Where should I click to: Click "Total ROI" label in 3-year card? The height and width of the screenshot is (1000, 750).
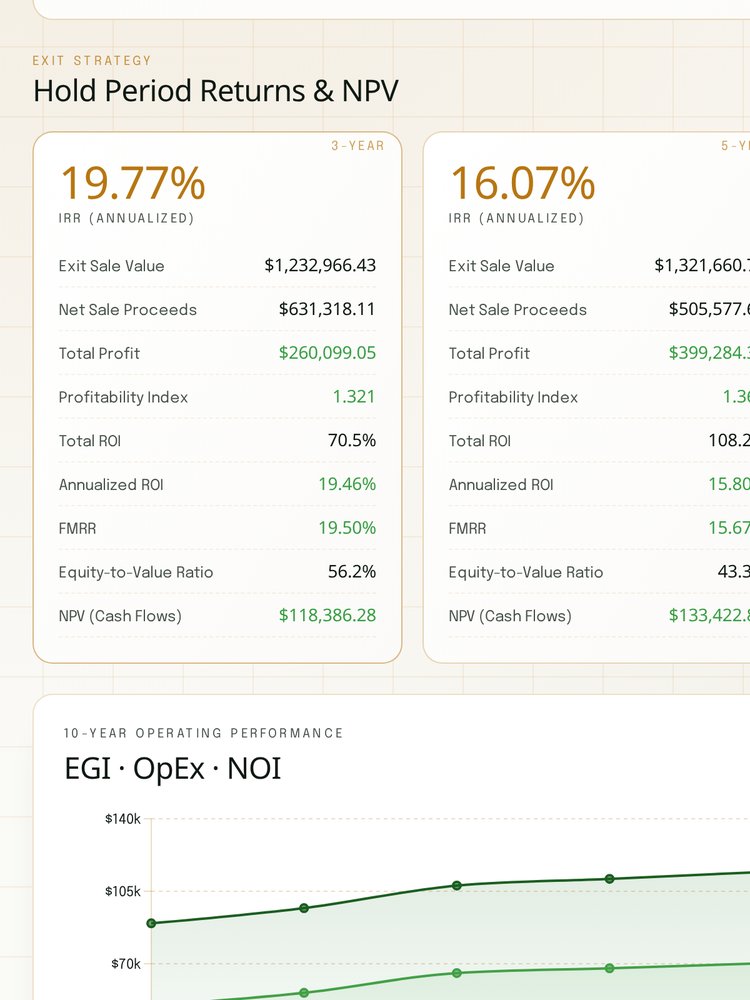tap(89, 441)
